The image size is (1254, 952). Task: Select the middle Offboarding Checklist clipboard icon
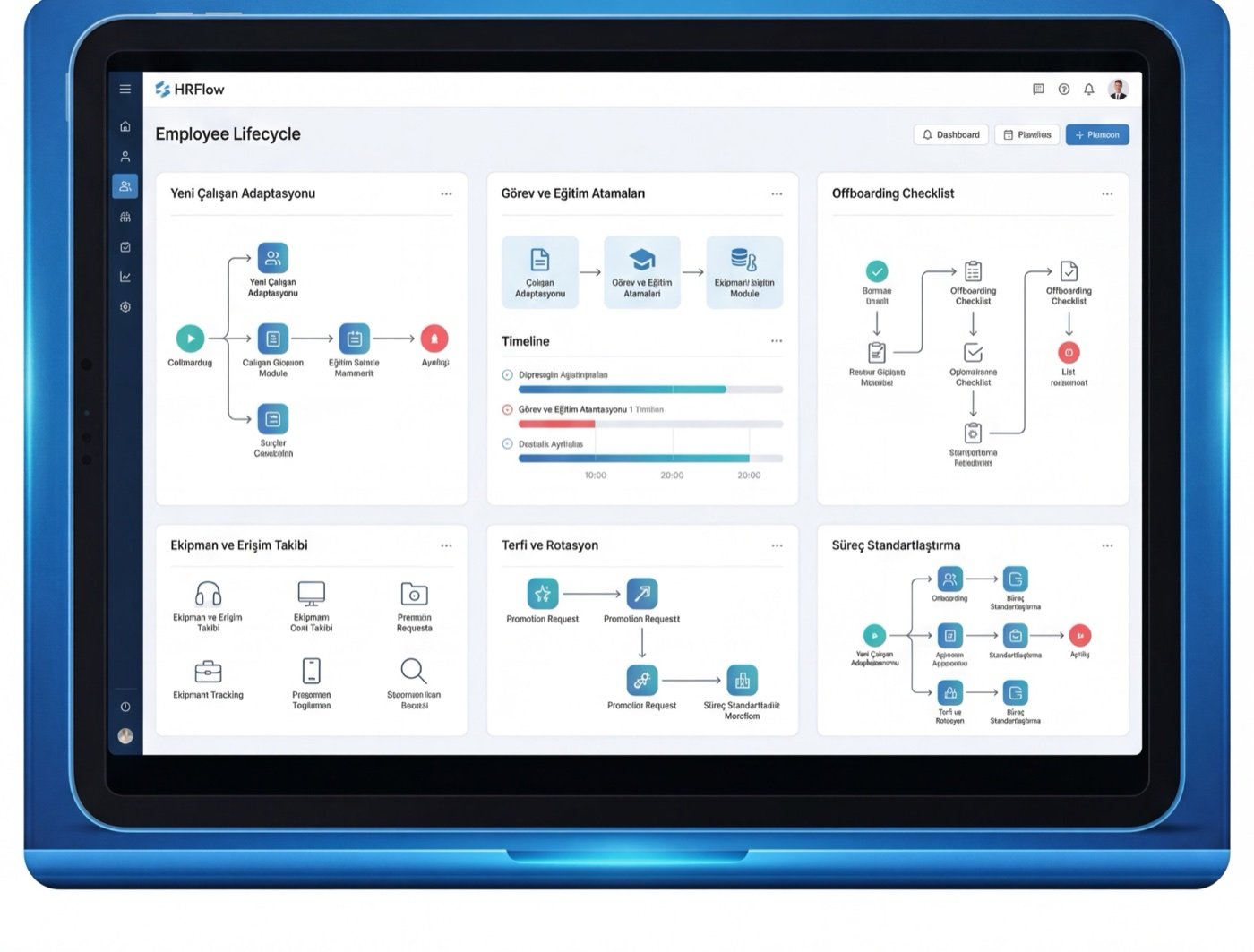(973, 271)
